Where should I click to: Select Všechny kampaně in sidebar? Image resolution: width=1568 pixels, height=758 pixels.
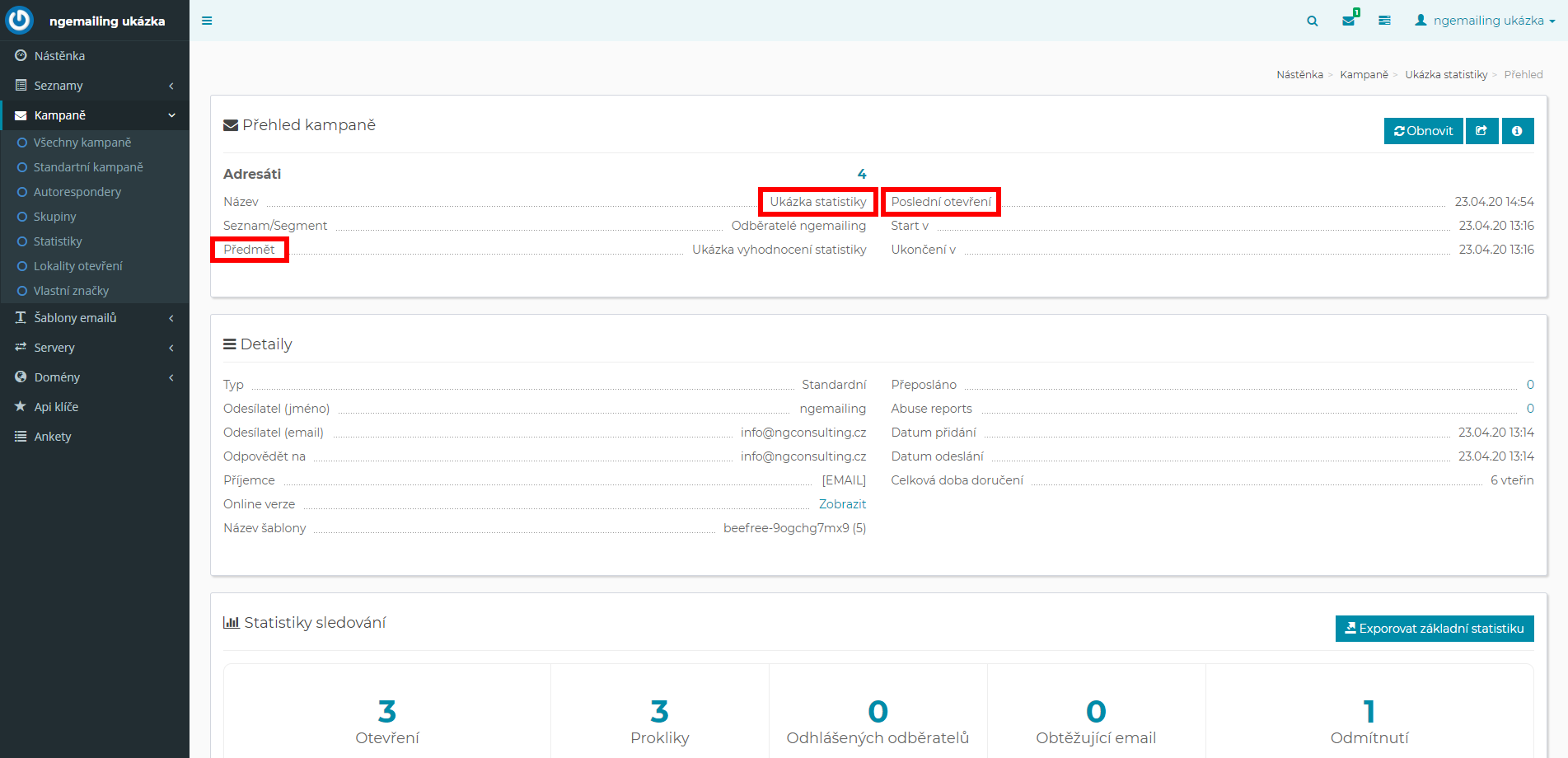click(82, 143)
